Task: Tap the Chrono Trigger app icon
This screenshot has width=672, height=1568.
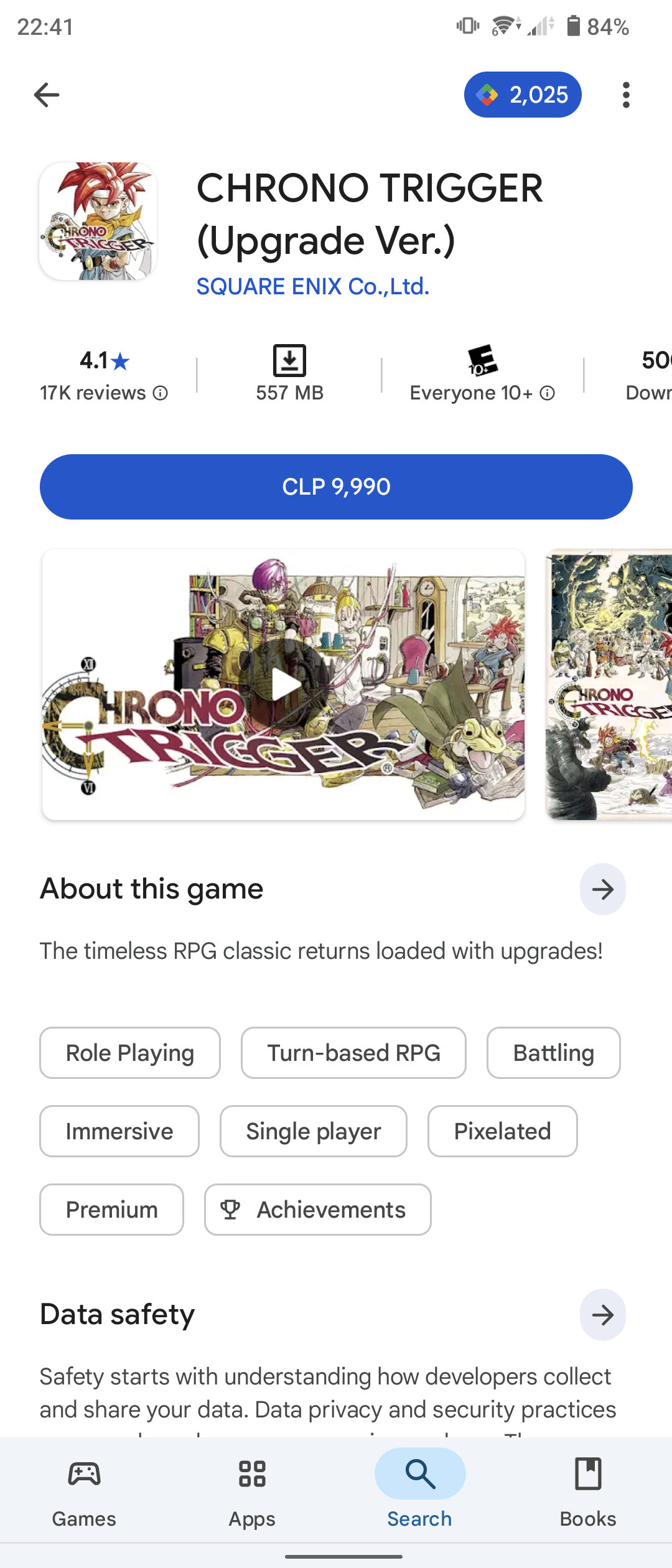Action: pyautogui.click(x=98, y=221)
